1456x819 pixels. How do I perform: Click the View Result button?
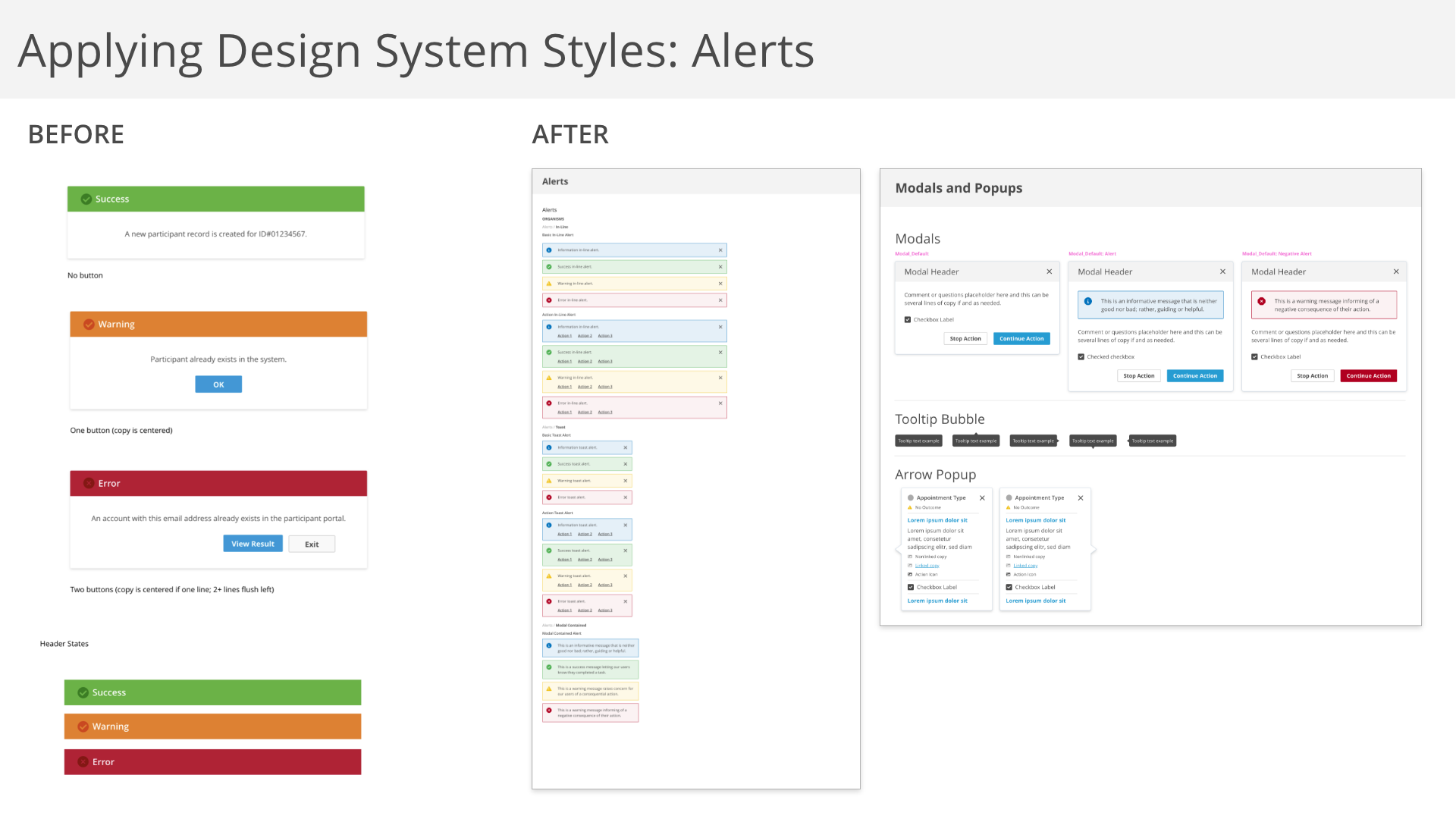(253, 544)
